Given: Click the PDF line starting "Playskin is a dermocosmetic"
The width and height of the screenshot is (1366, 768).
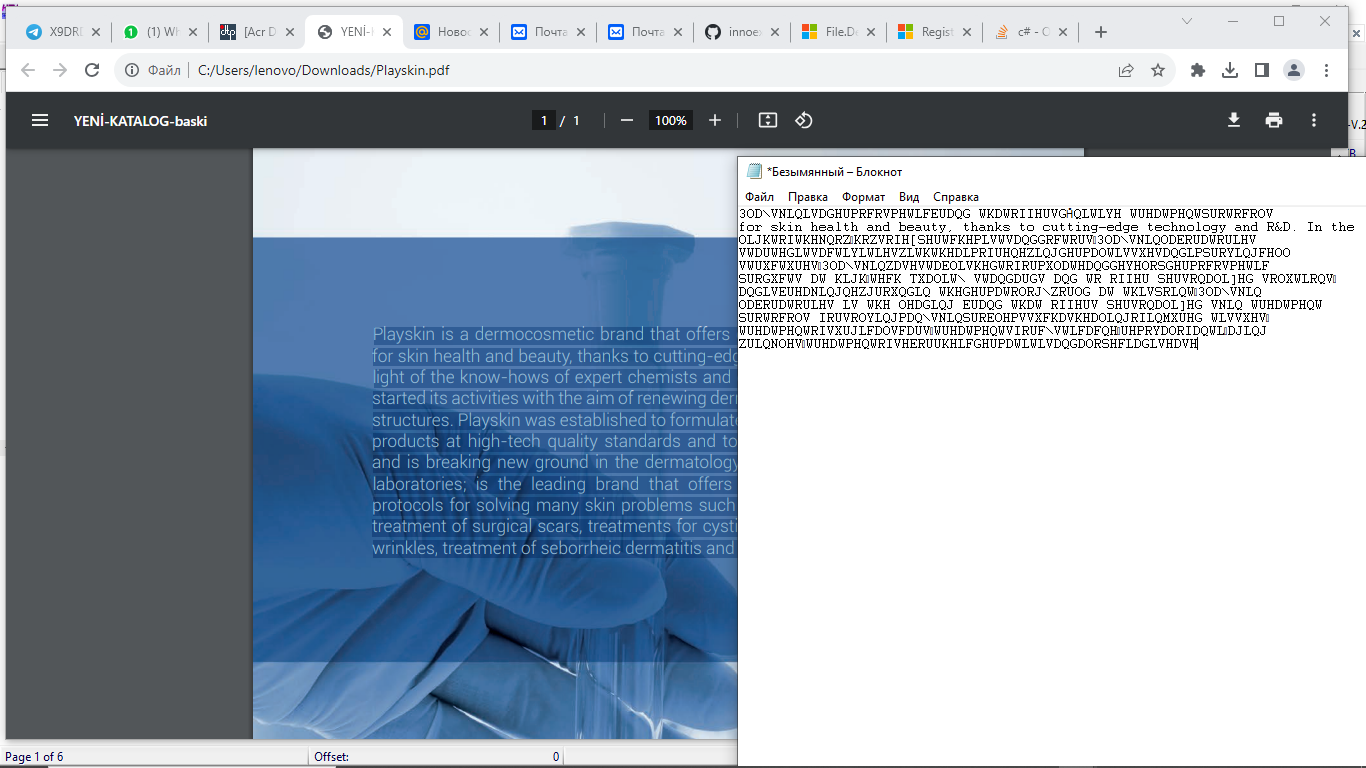Looking at the screenshot, I should 555,334.
